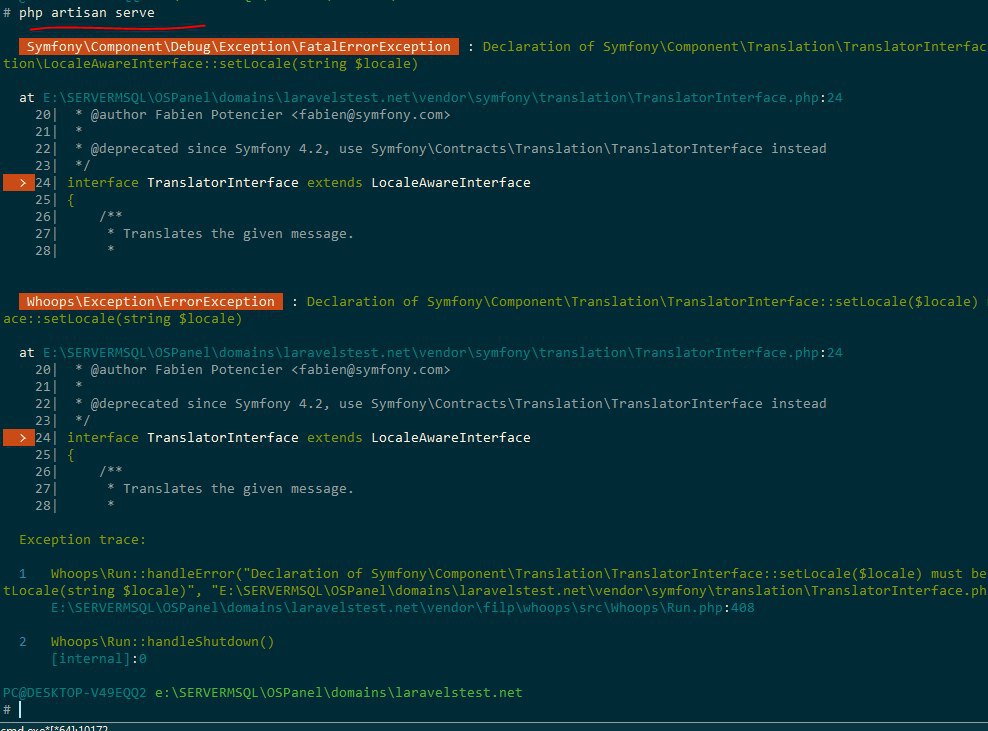Click the current directory path in prompt
Screen dimensions: 988x731
[x=338, y=693]
